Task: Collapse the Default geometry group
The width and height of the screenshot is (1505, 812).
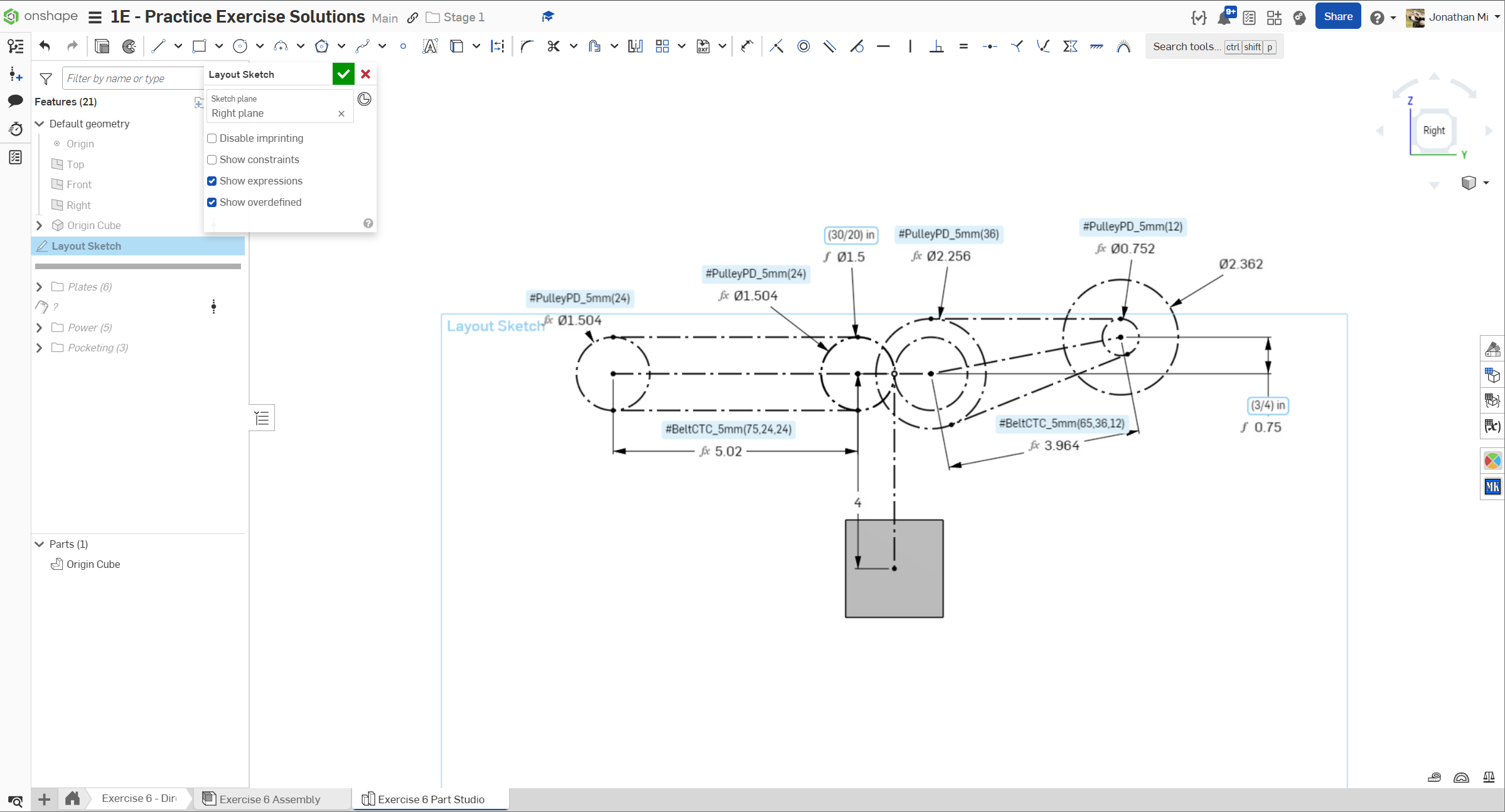Action: click(40, 124)
